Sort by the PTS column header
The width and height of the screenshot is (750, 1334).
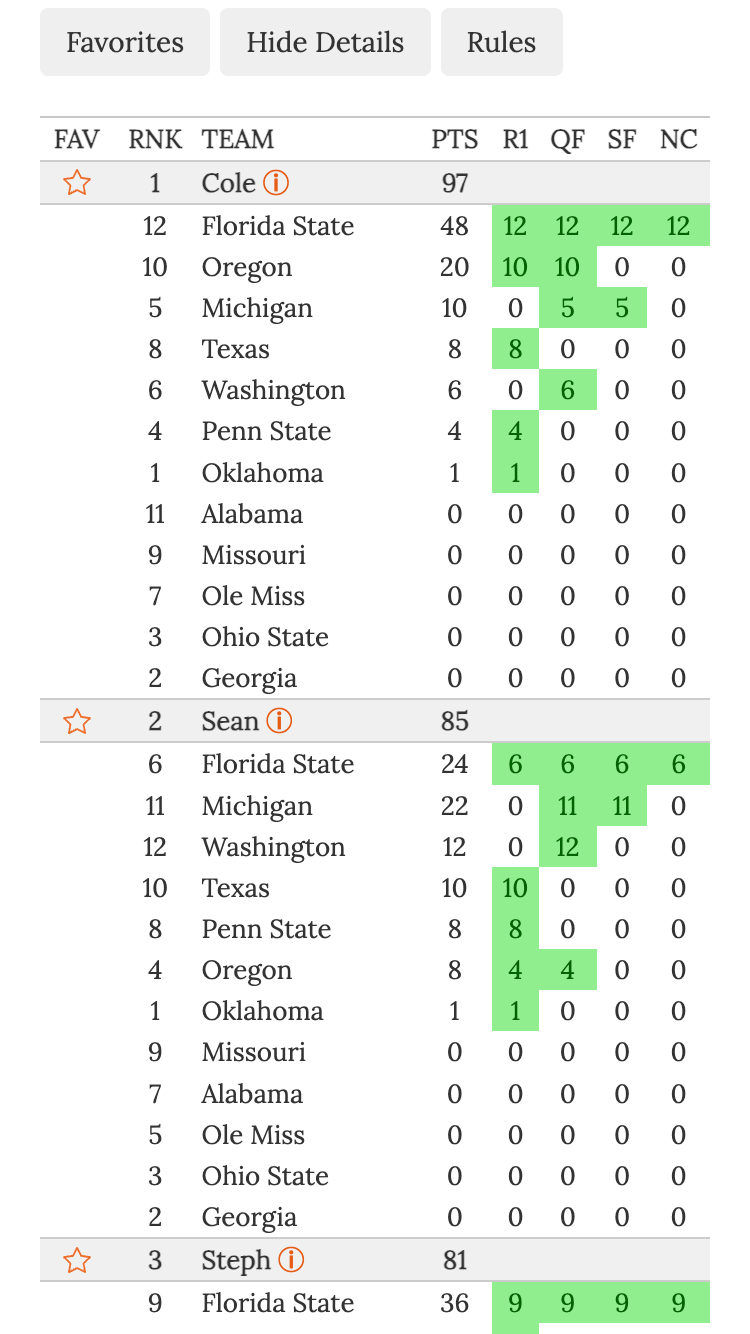tap(455, 139)
